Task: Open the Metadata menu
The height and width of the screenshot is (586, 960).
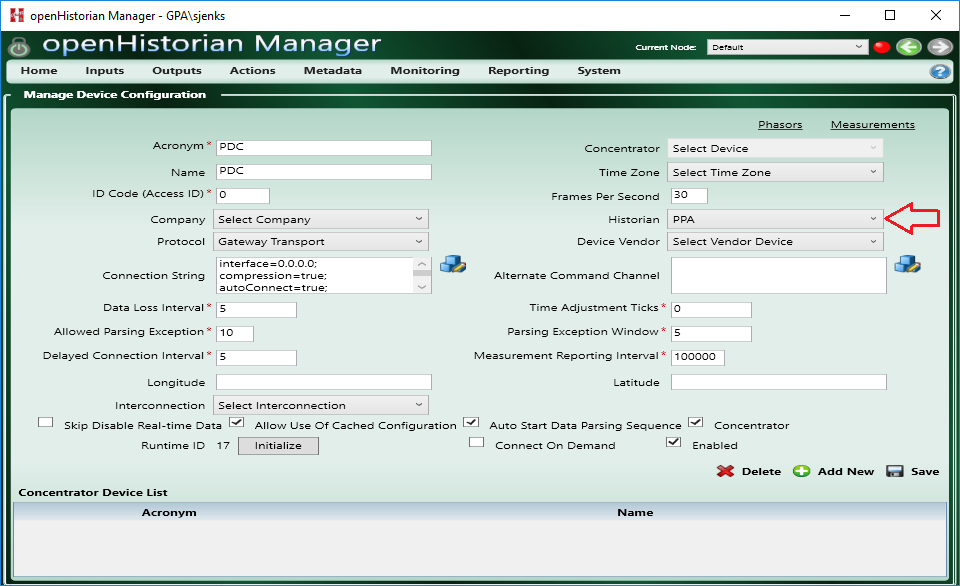Action: (332, 70)
